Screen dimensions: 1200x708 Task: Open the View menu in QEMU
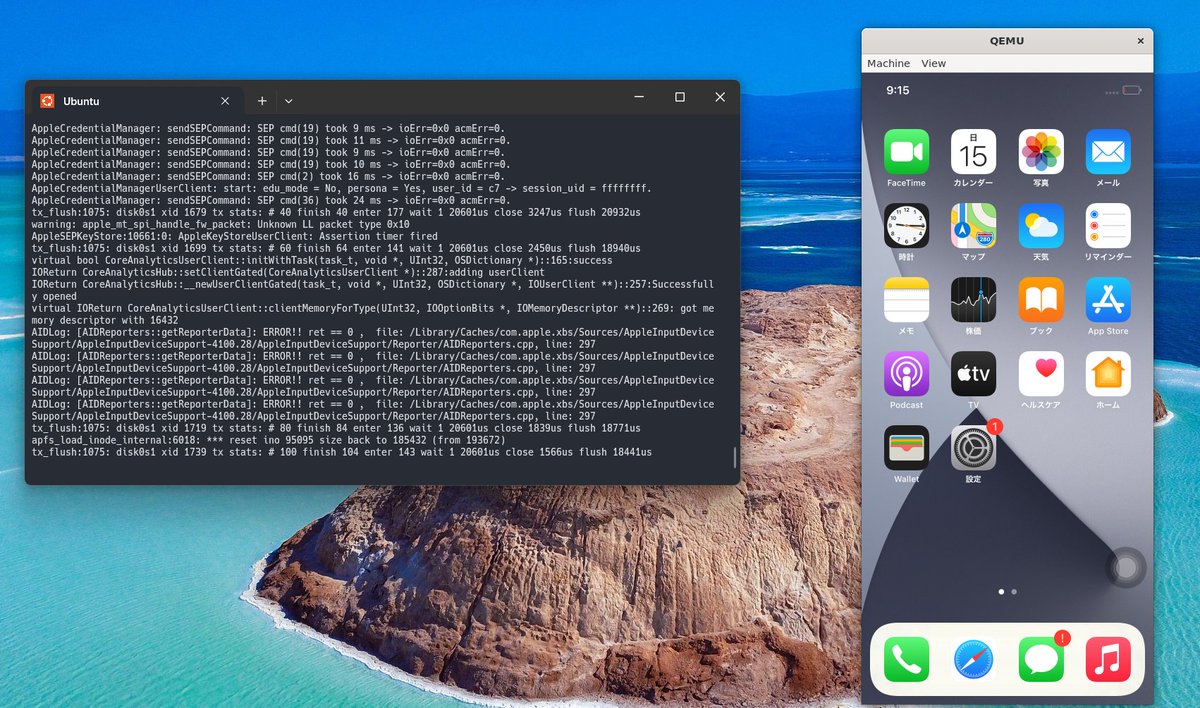(x=933, y=63)
